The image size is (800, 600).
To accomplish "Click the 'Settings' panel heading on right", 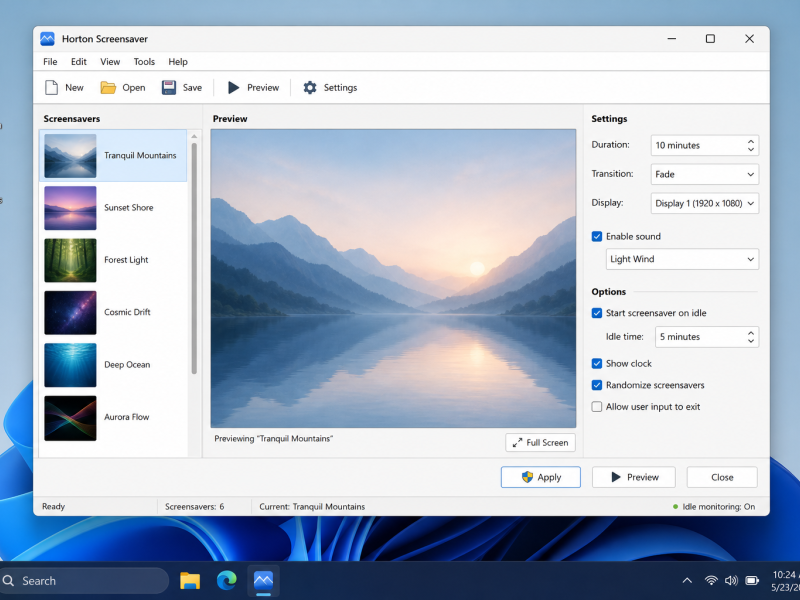I will [609, 119].
